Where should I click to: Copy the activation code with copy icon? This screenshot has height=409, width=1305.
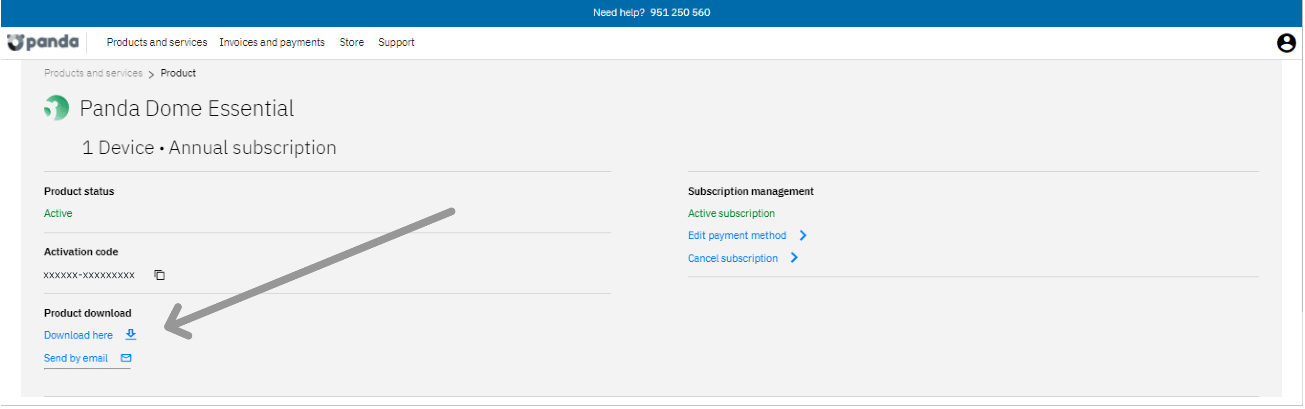pyautogui.click(x=159, y=275)
